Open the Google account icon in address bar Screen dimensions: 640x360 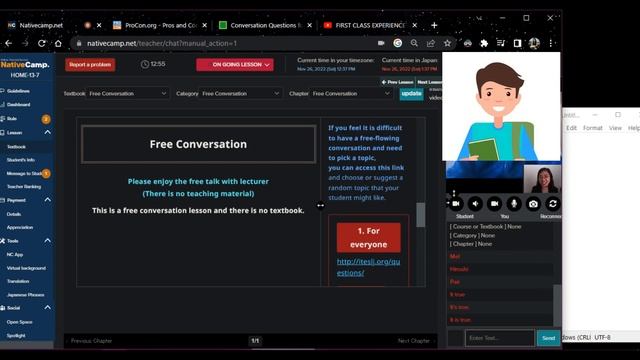[x=398, y=43]
